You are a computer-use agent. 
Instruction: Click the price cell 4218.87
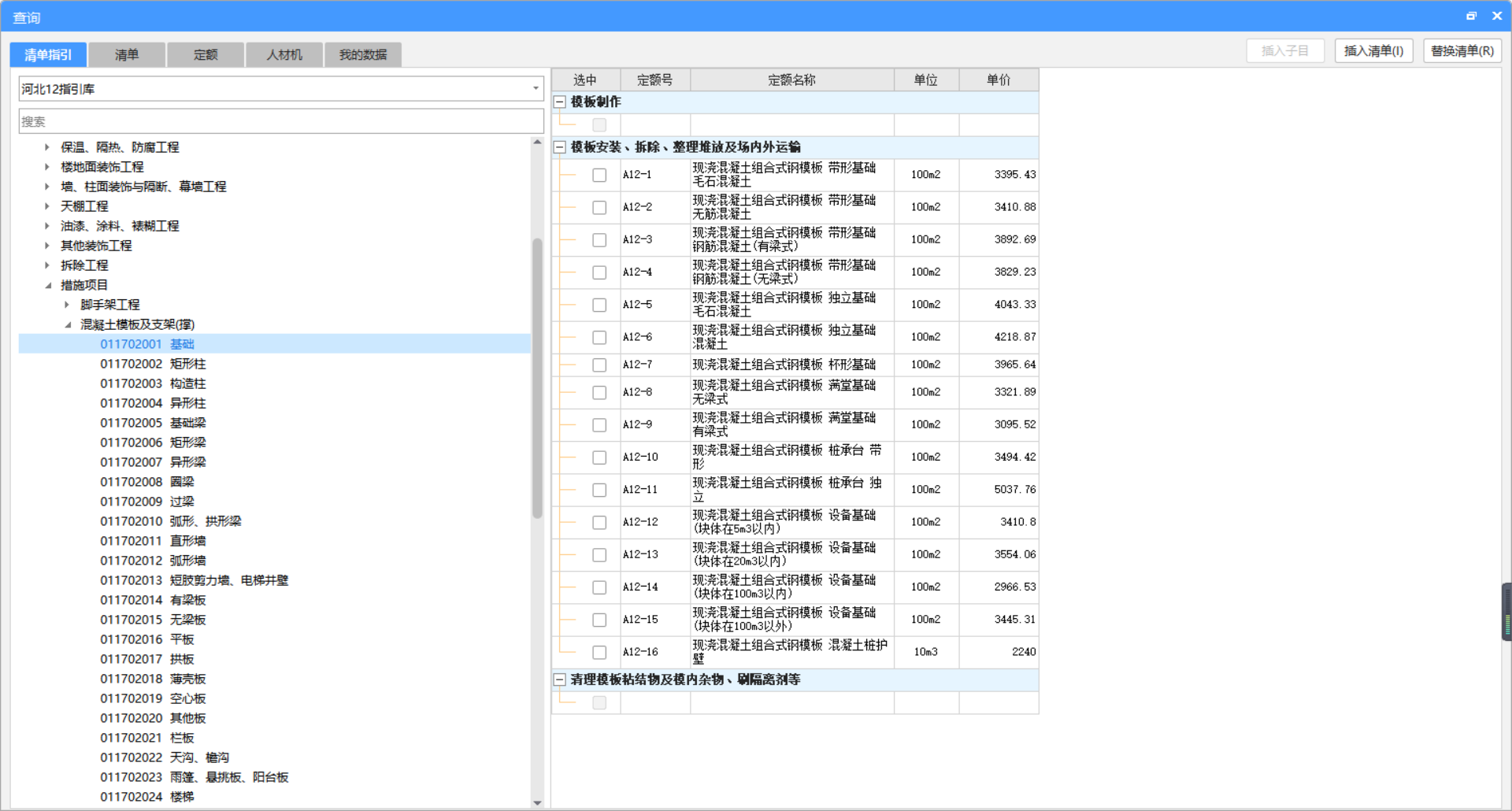[999, 337]
